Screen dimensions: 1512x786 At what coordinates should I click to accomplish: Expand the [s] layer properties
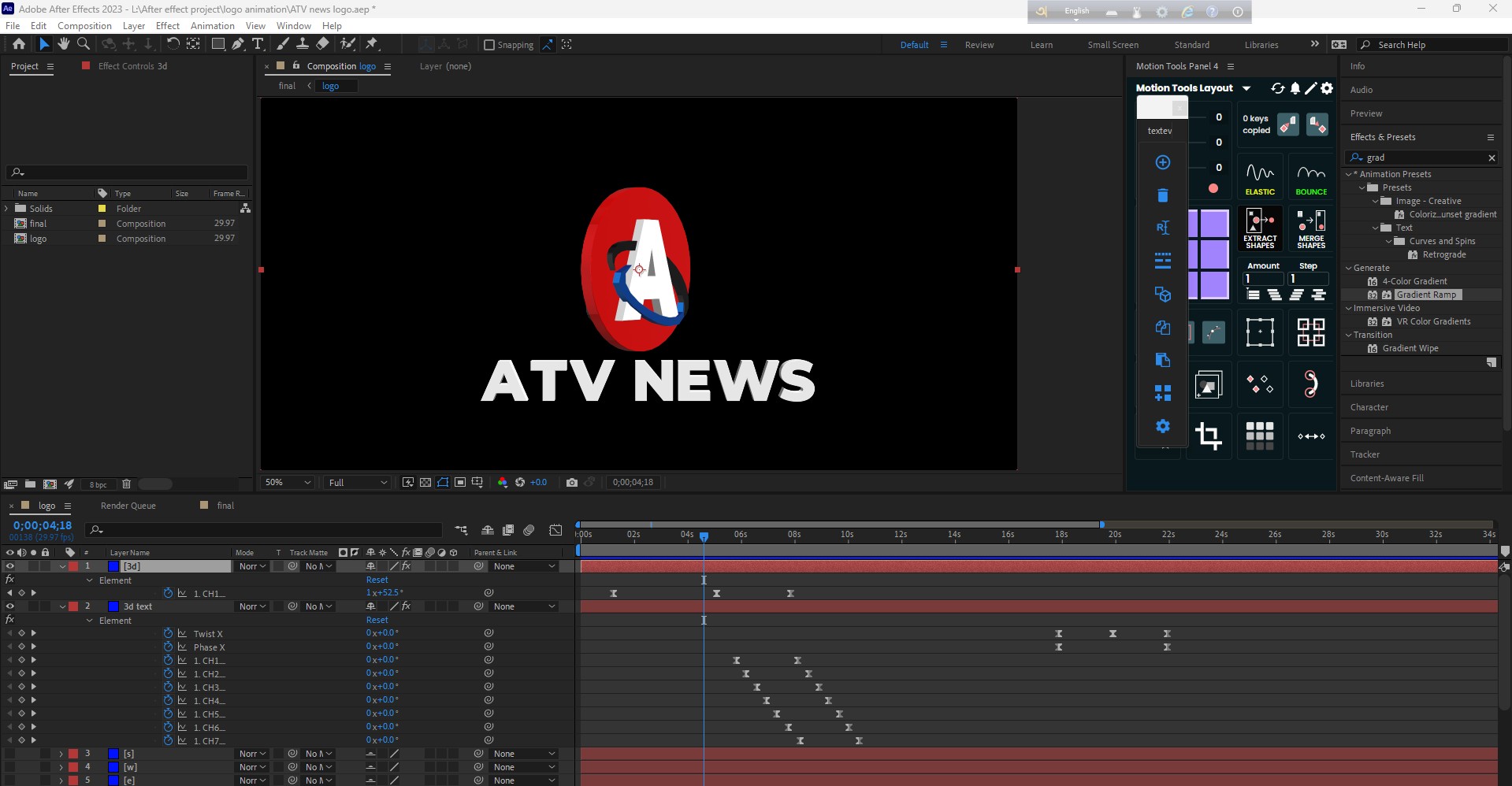click(61, 754)
